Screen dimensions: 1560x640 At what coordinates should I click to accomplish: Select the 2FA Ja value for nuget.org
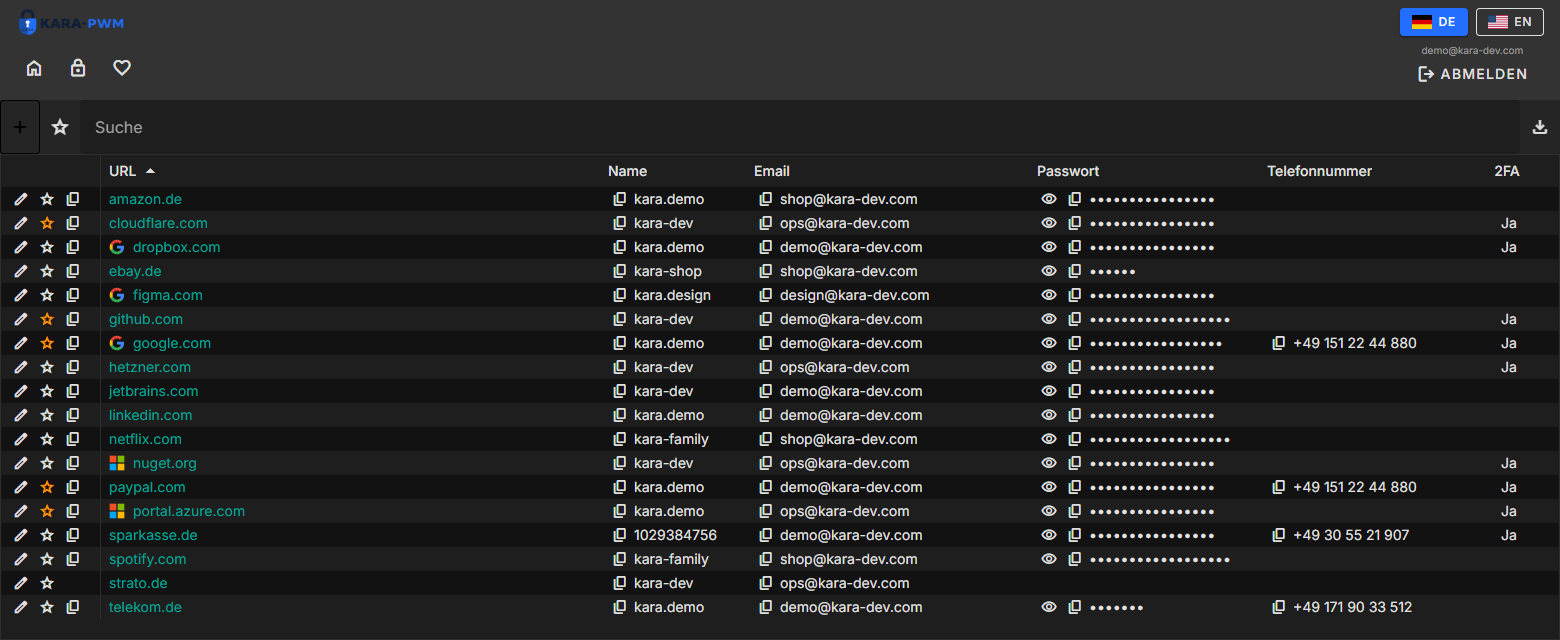coord(1509,463)
